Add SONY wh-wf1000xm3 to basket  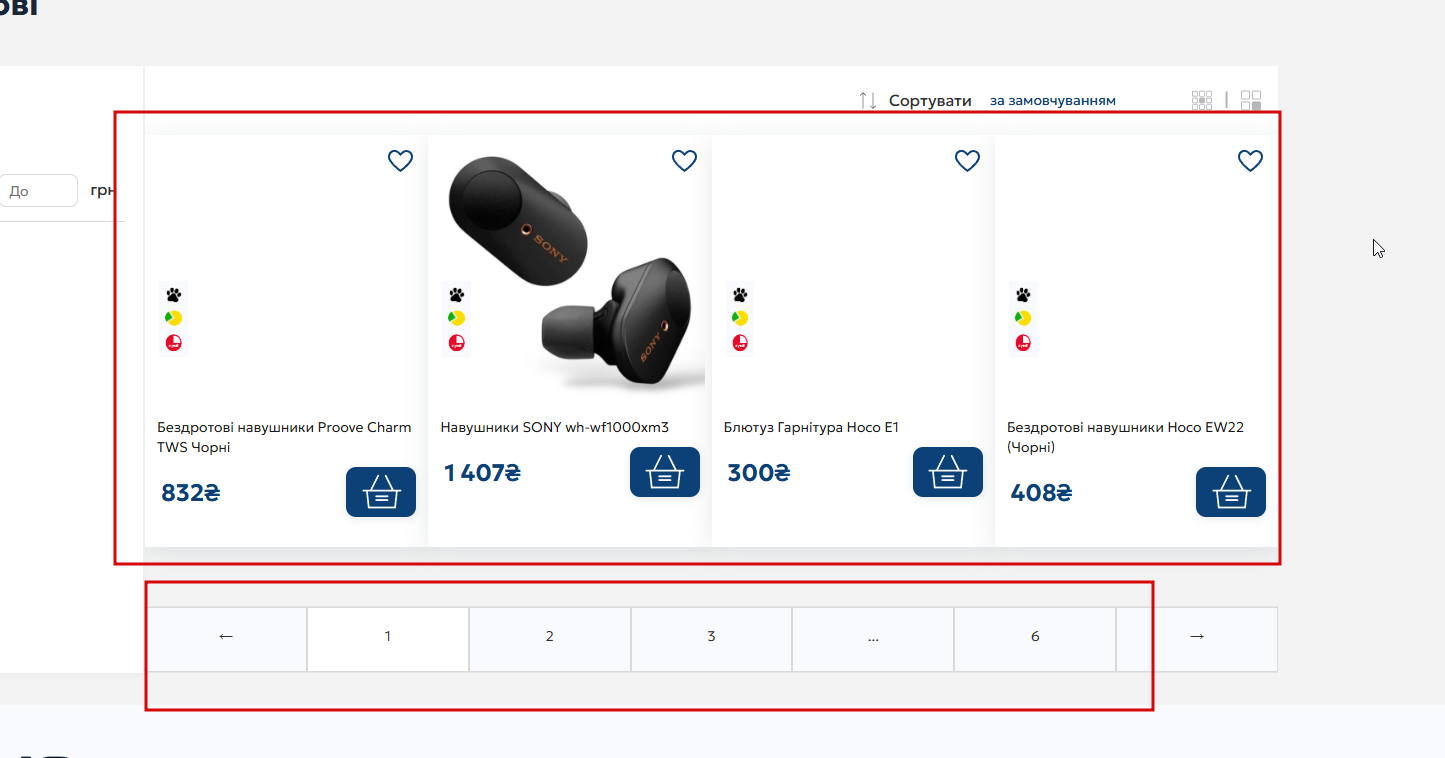(665, 472)
